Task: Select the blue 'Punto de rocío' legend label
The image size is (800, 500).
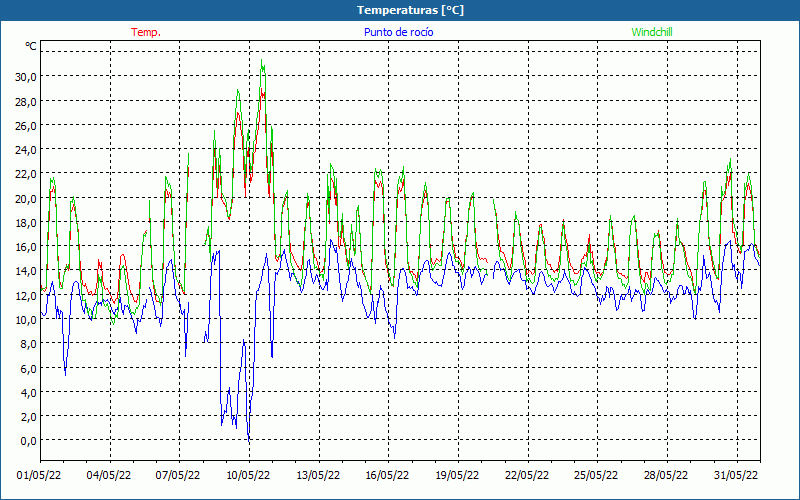Action: (398, 32)
